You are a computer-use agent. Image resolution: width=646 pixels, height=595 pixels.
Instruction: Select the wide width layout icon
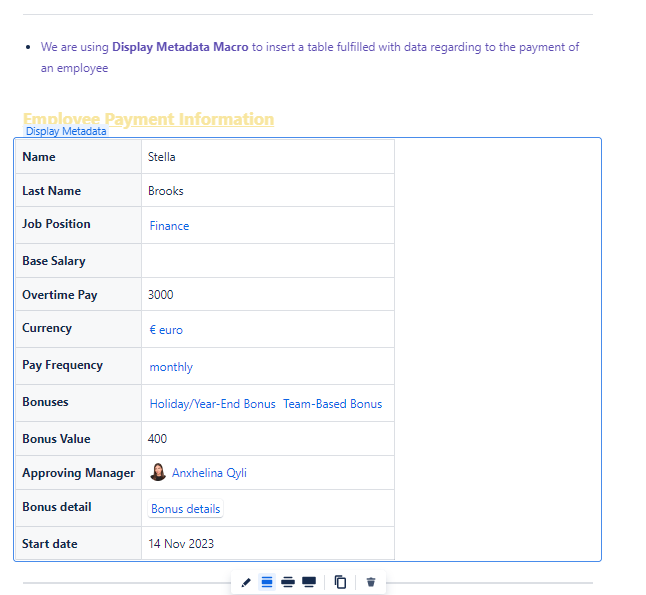pos(288,582)
